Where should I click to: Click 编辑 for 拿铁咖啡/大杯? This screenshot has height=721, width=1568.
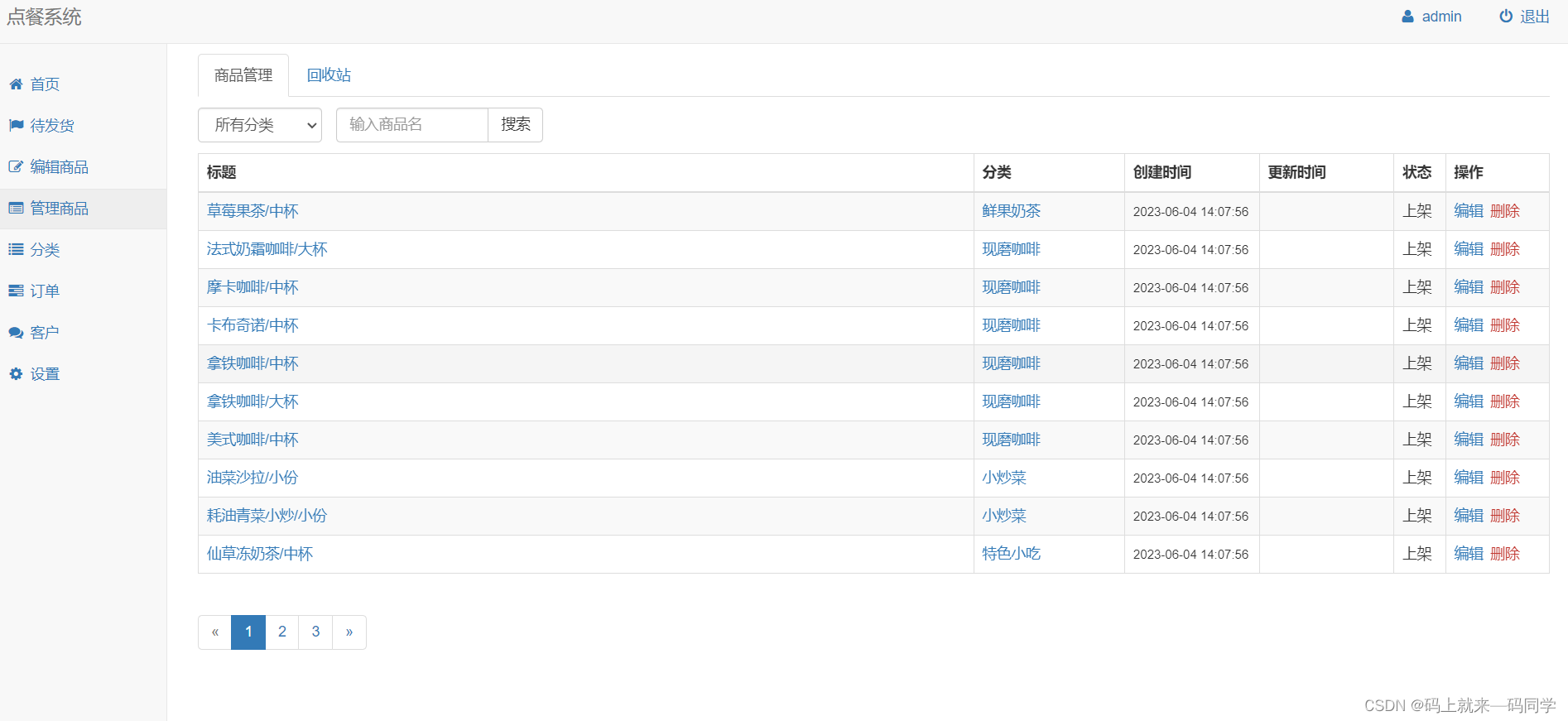point(1469,401)
